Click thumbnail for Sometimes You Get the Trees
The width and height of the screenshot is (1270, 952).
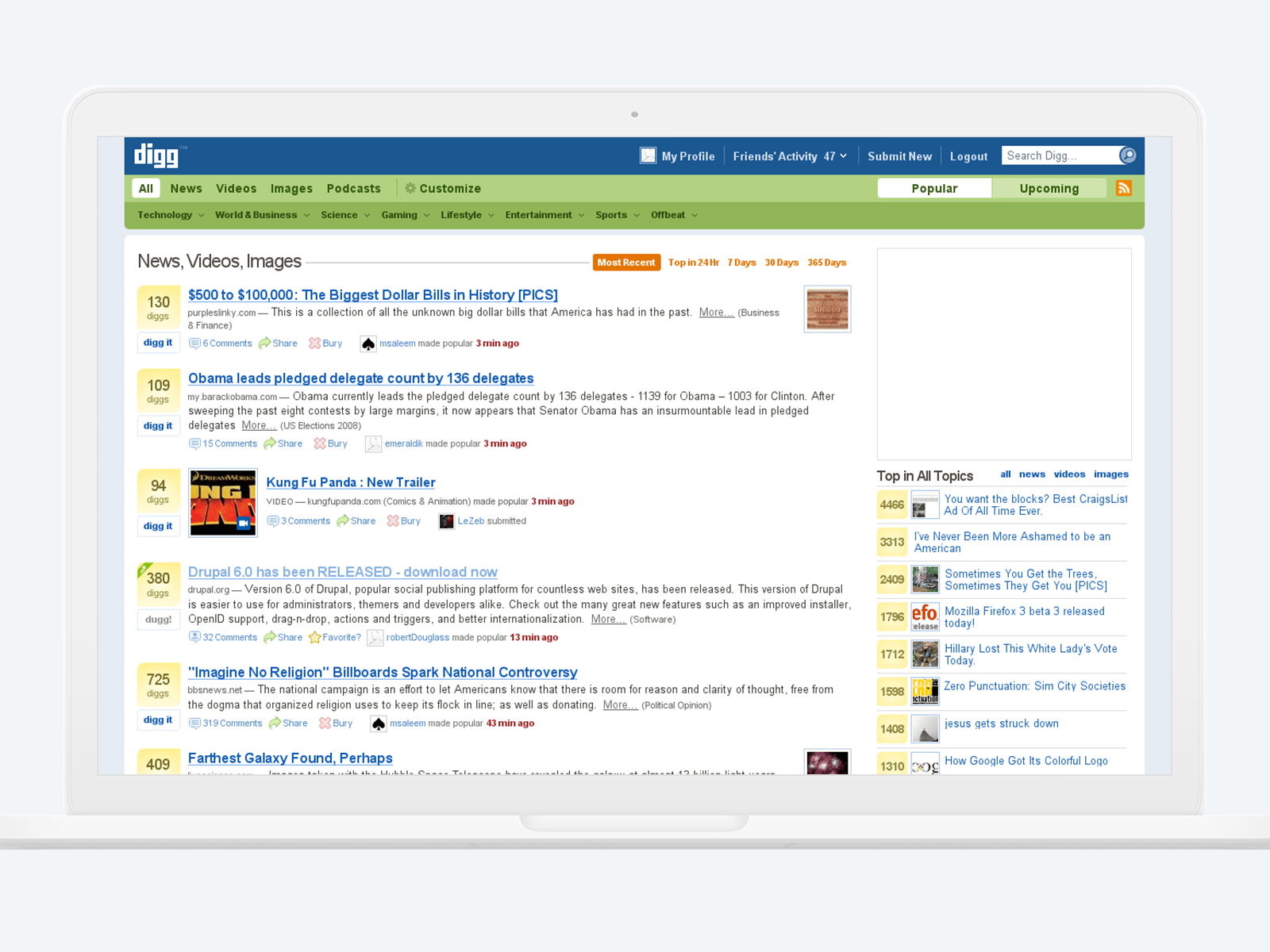tap(925, 579)
